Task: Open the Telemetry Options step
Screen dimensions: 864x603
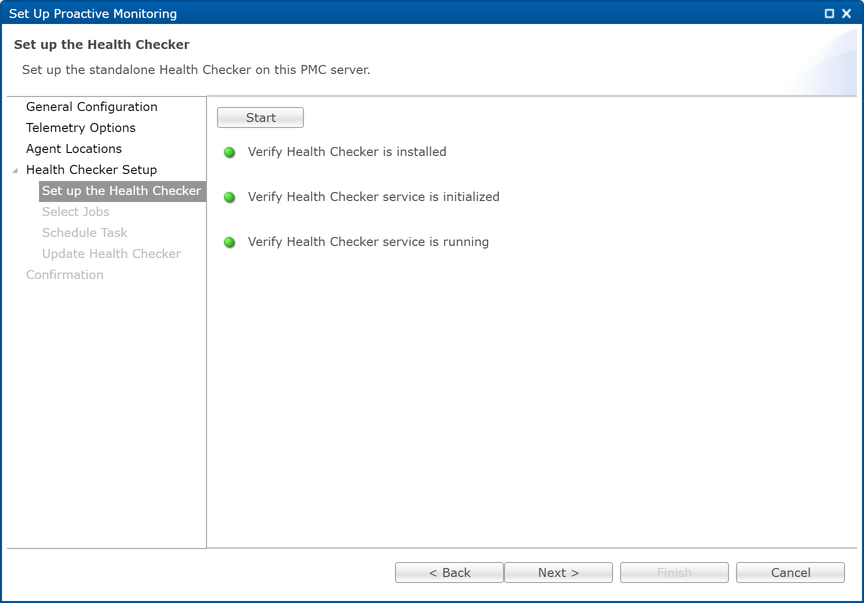Action: click(80, 127)
